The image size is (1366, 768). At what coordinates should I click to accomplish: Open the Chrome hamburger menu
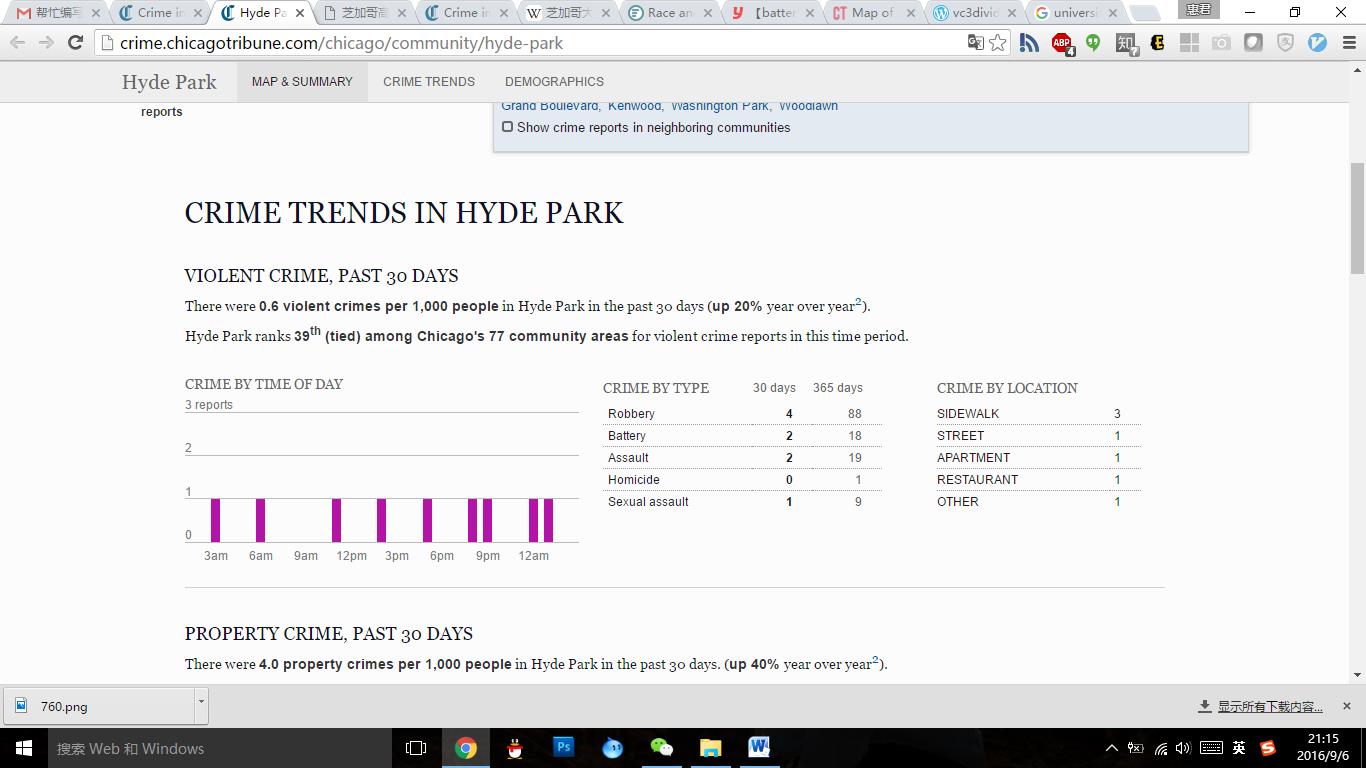1349,43
